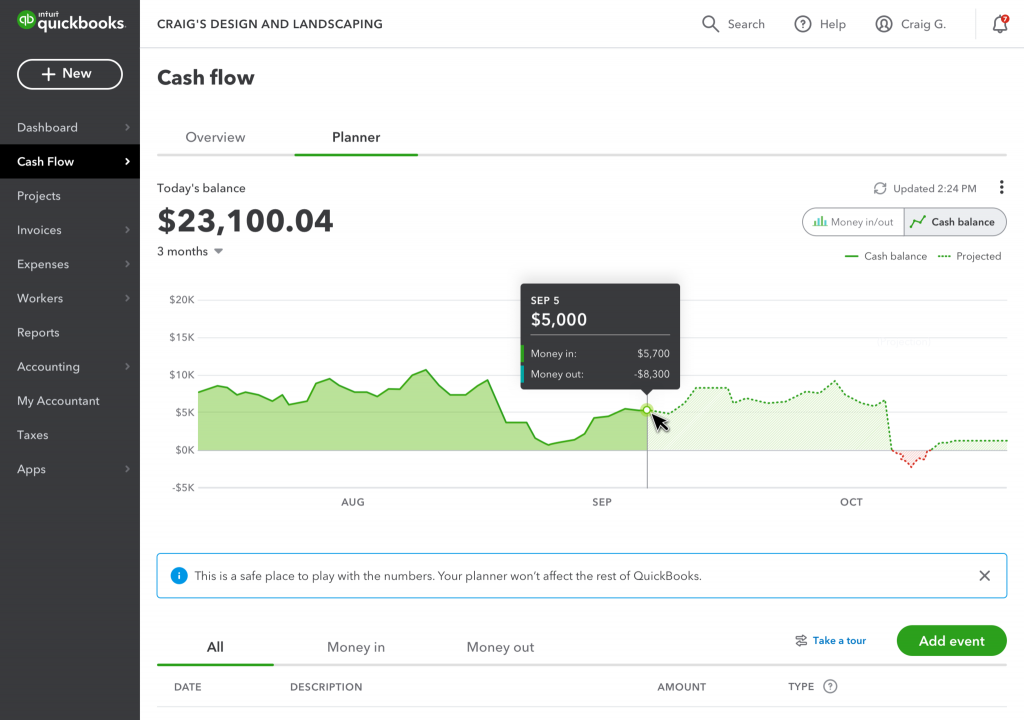Expand the Accounting sidebar submenu arrow
Screen dimensions: 1024x720
click(x=127, y=367)
